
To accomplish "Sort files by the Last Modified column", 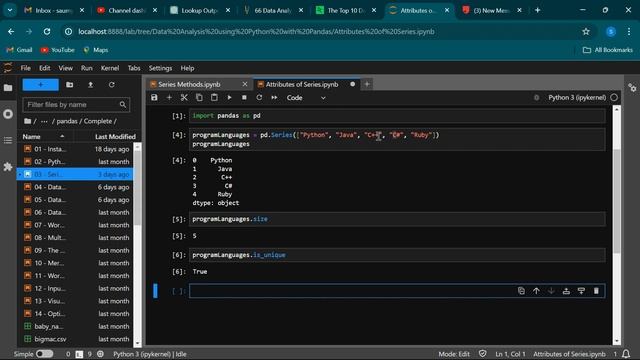I will click(x=115, y=137).
